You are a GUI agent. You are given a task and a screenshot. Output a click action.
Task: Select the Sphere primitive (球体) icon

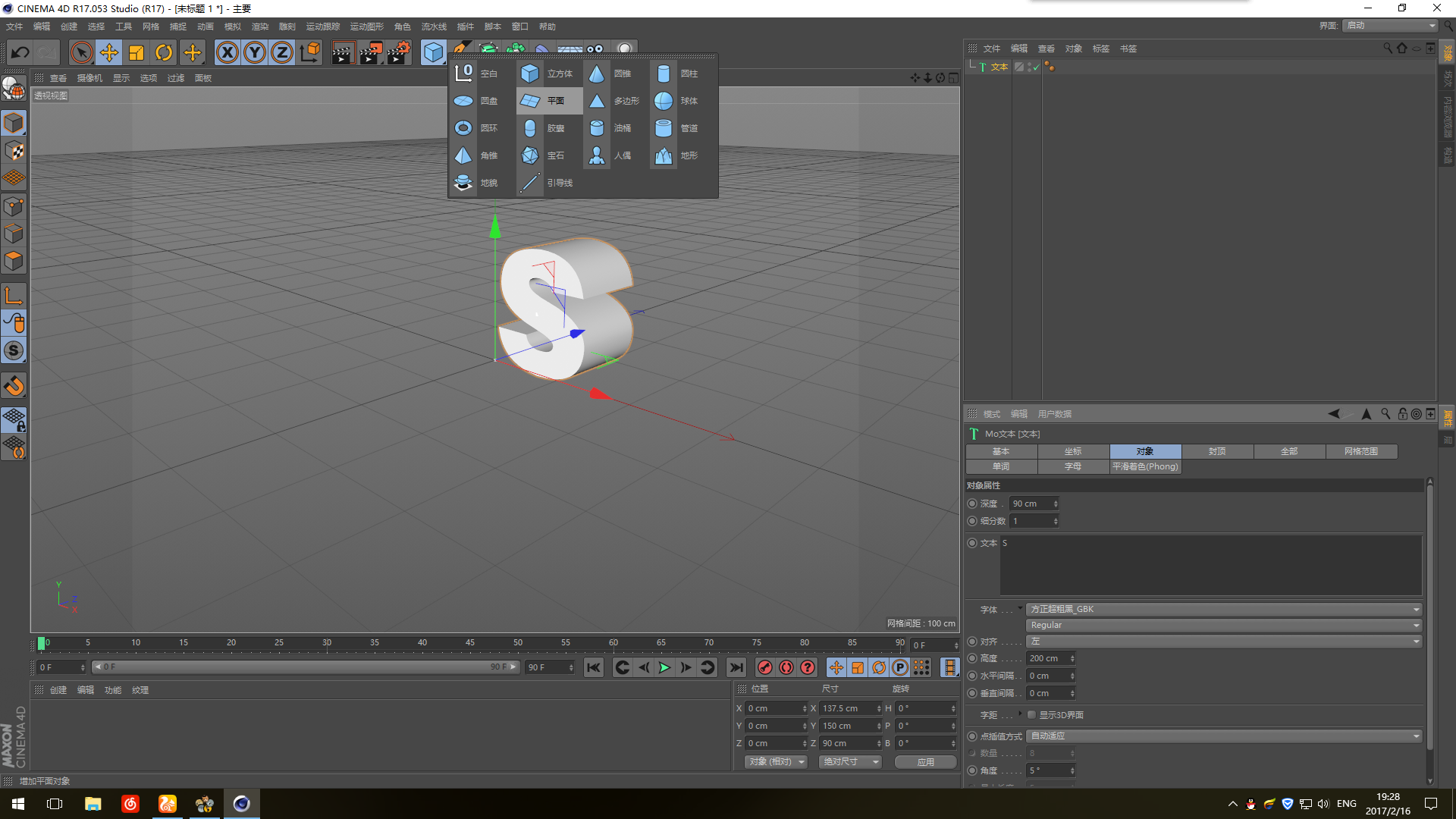coord(664,101)
